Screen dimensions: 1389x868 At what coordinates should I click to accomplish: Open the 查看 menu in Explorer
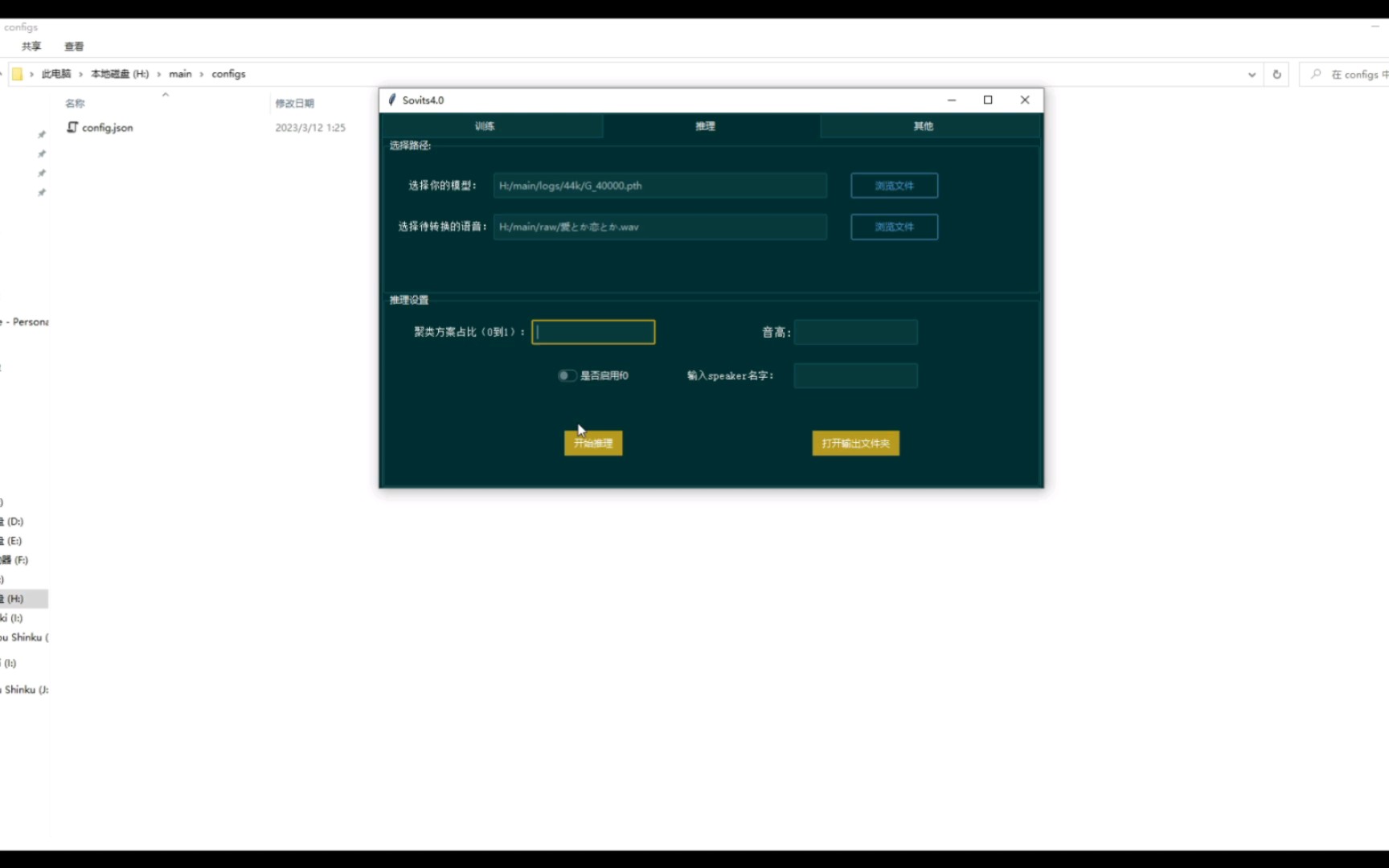pyautogui.click(x=74, y=46)
